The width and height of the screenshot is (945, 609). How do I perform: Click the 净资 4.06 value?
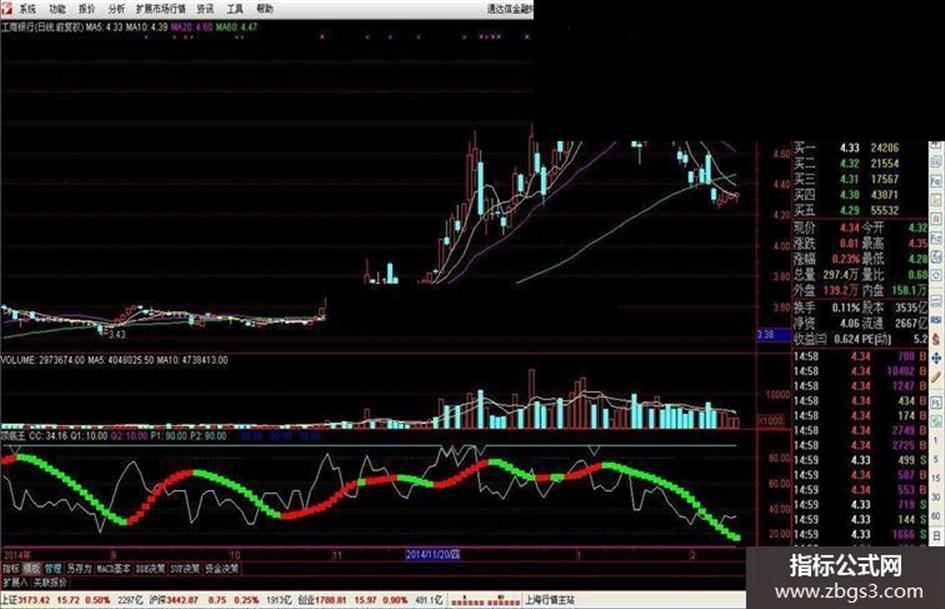850,323
